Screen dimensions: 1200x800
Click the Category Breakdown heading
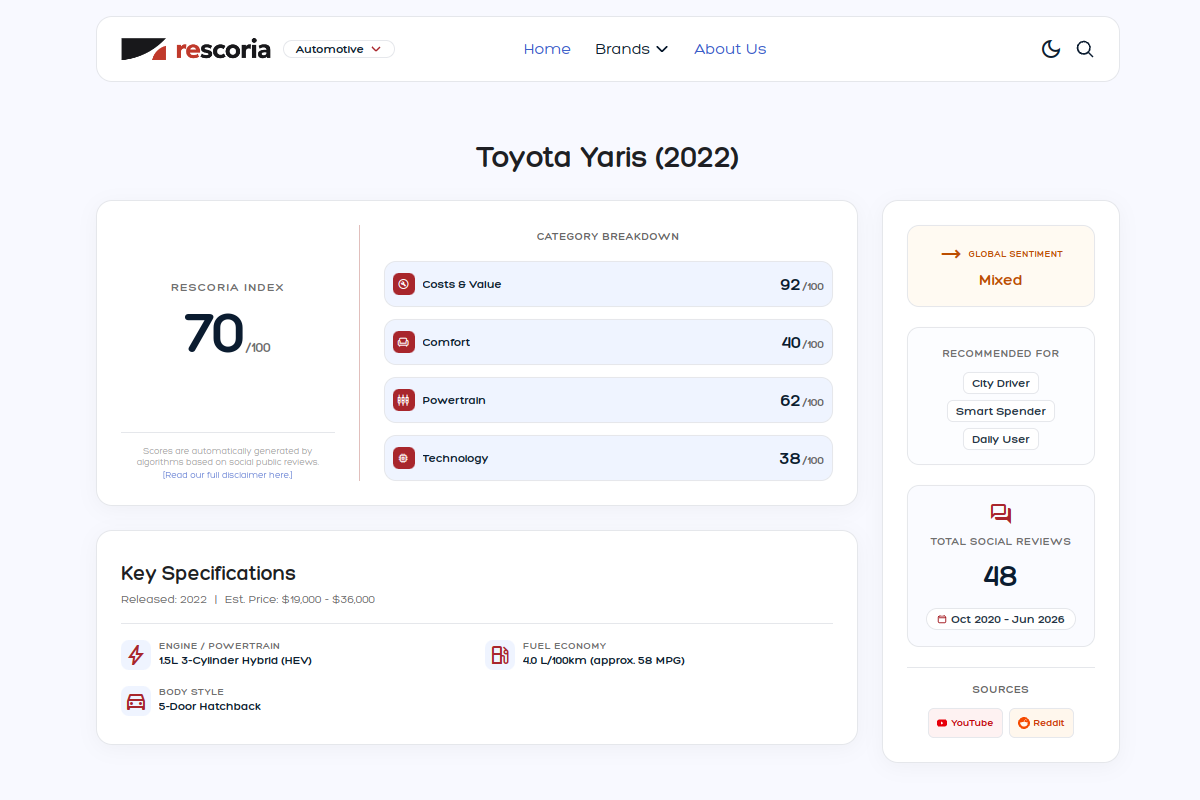click(x=608, y=237)
